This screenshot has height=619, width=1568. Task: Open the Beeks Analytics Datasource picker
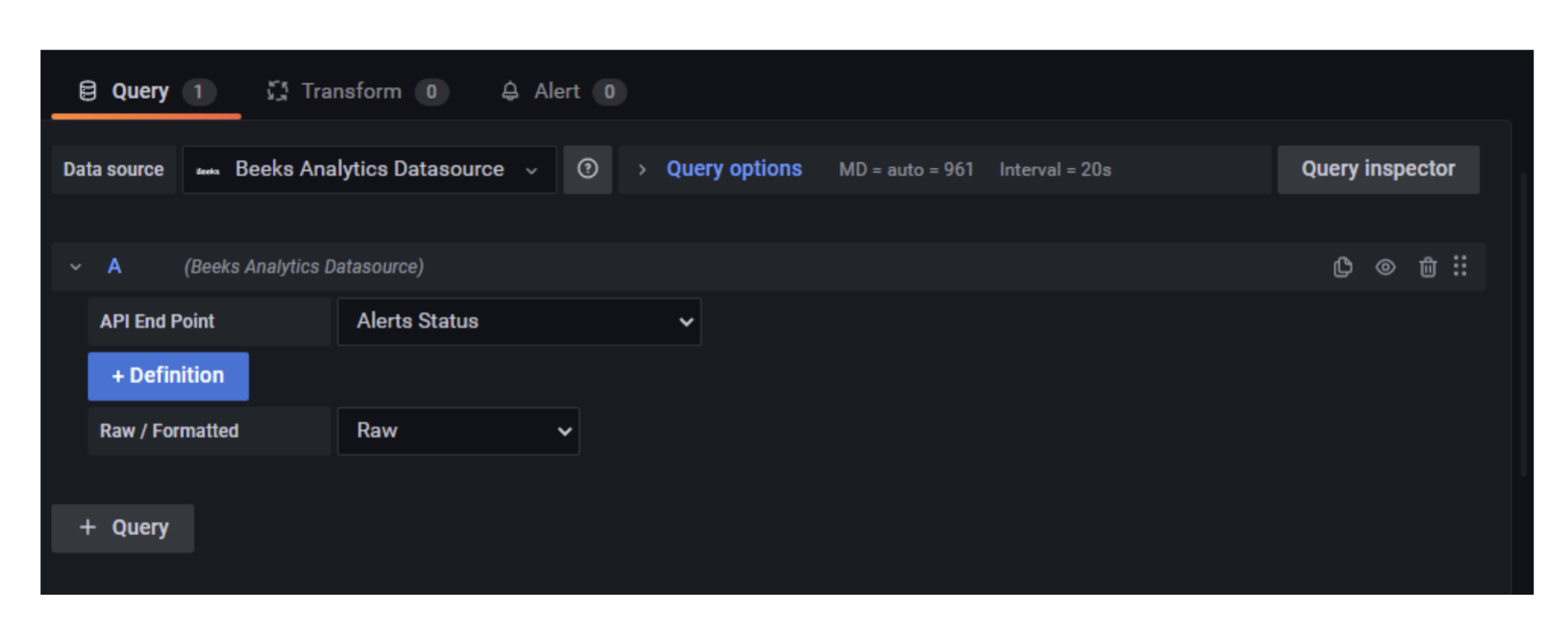369,169
